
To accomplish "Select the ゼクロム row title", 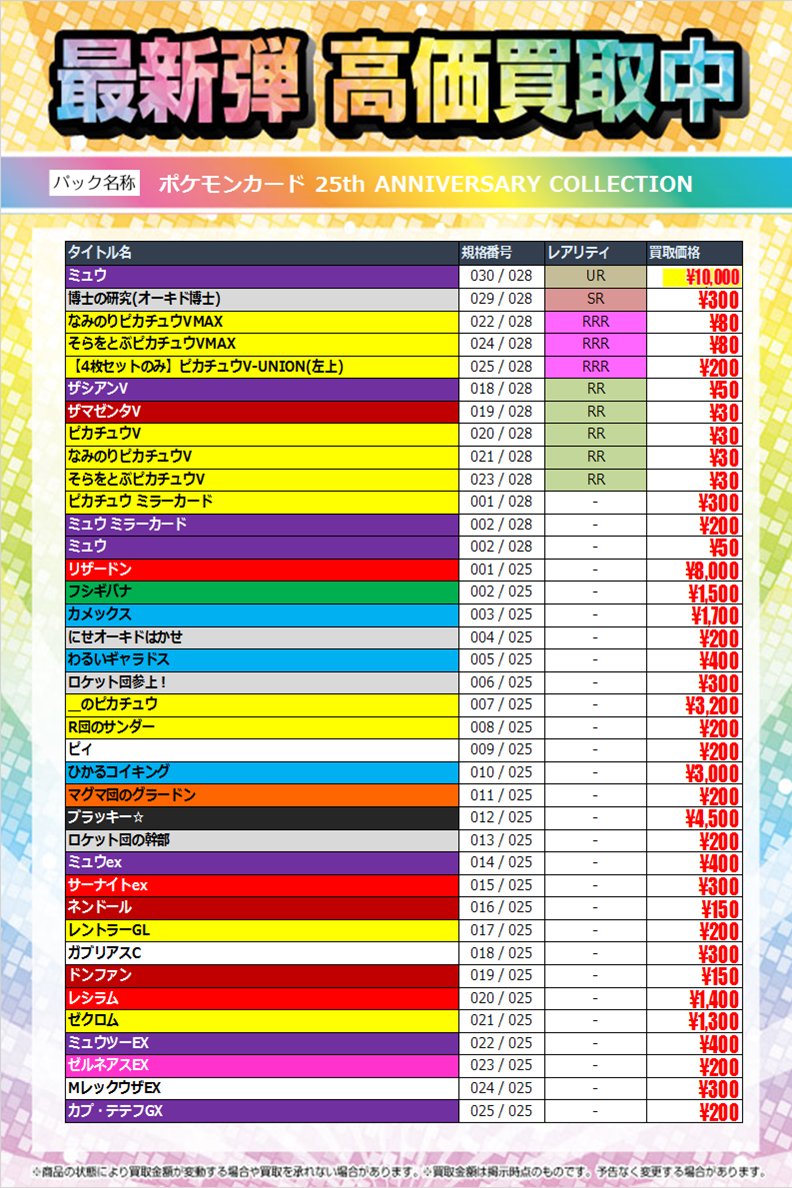I will coord(261,1020).
